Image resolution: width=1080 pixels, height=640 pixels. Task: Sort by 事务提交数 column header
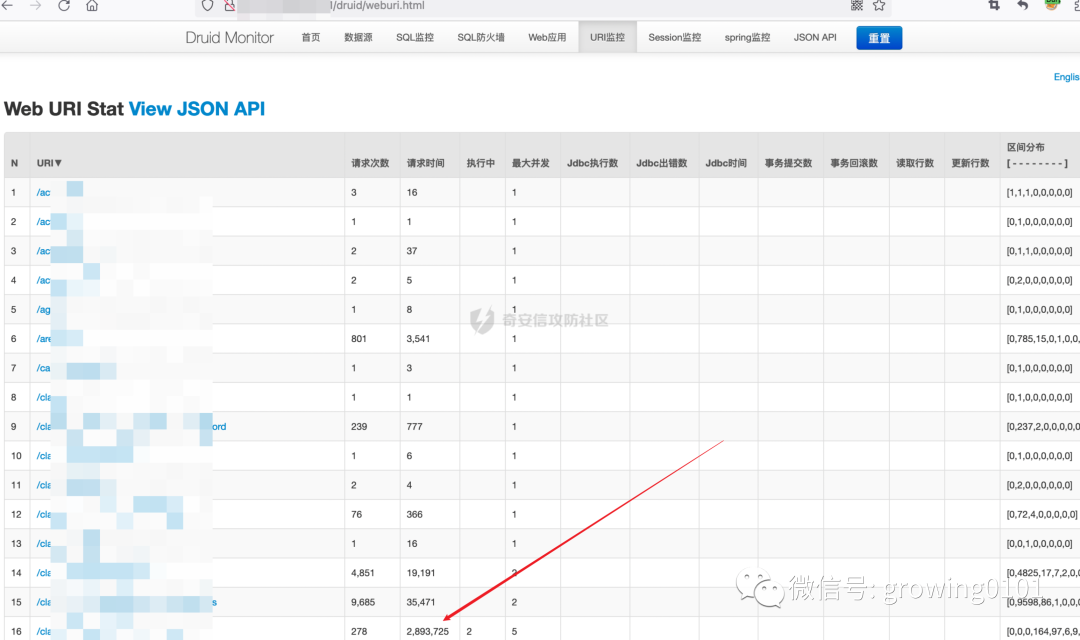click(x=788, y=163)
